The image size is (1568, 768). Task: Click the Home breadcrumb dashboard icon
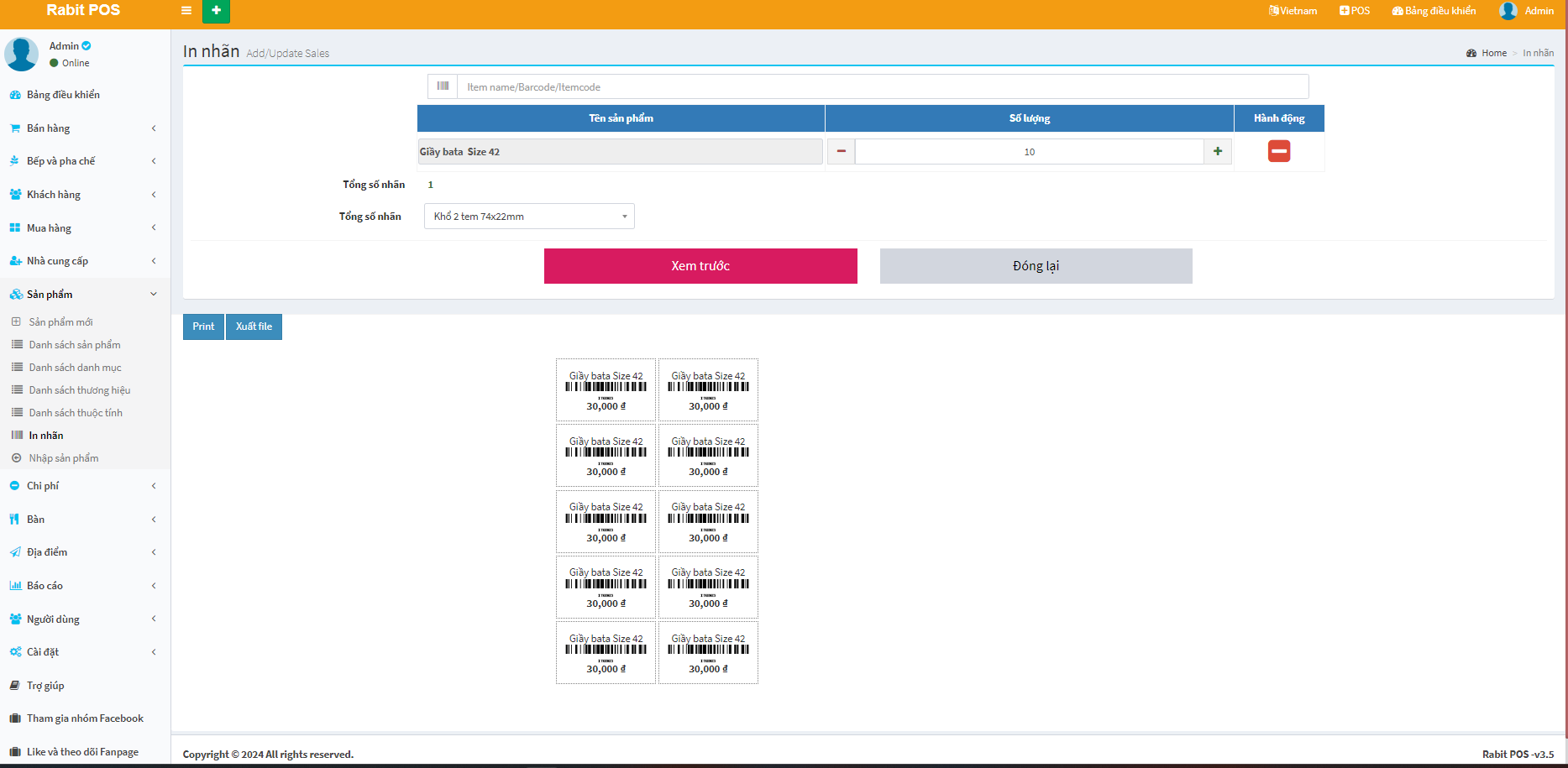1471,53
